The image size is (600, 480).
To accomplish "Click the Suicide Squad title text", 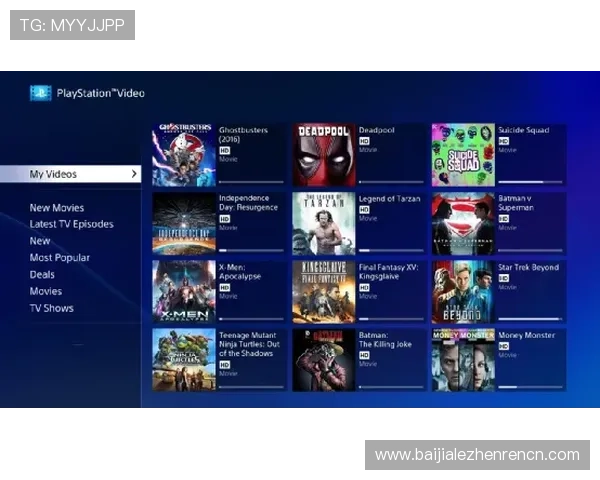I will coord(523,130).
